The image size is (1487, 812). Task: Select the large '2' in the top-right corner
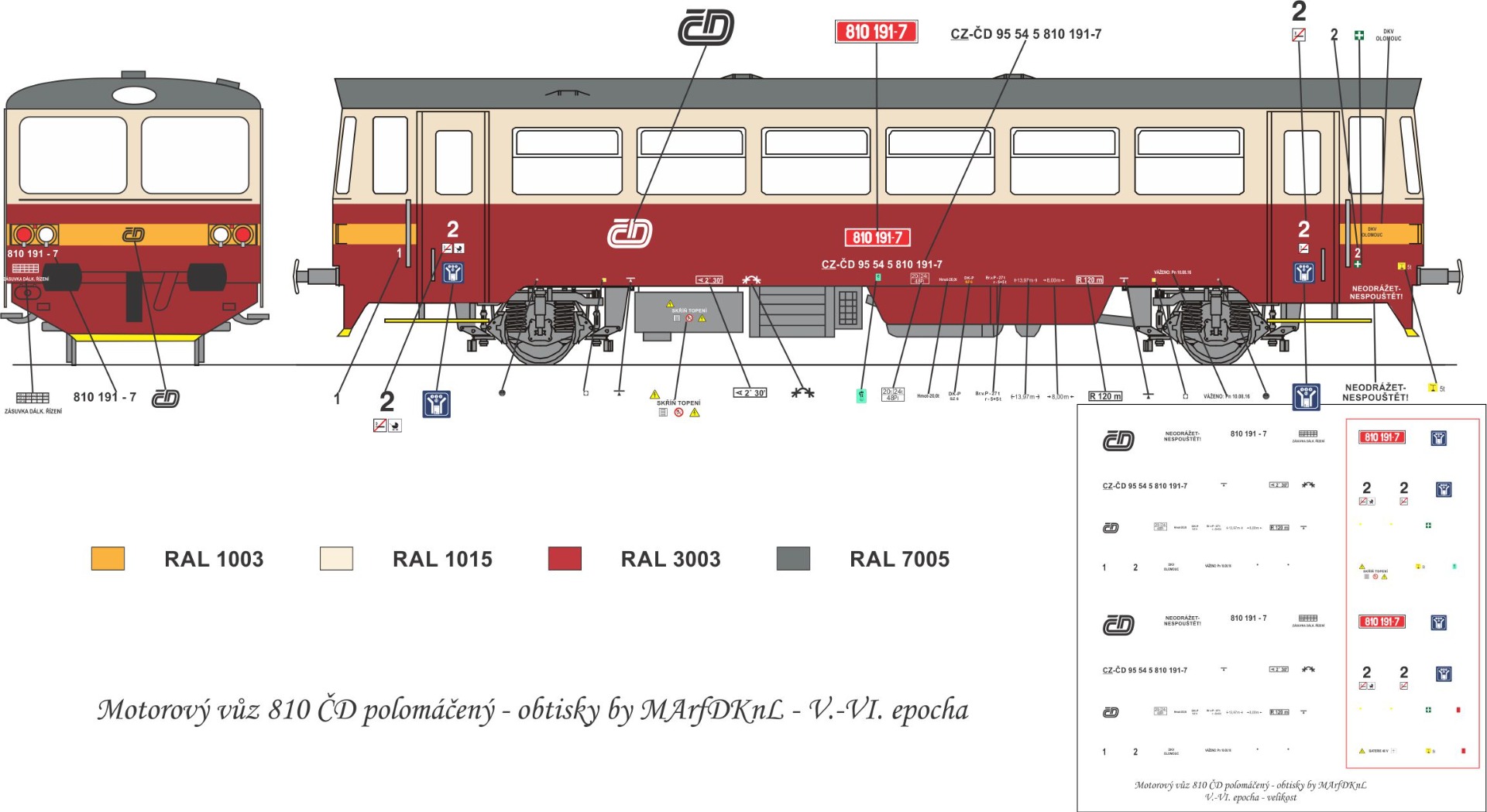[x=1299, y=12]
